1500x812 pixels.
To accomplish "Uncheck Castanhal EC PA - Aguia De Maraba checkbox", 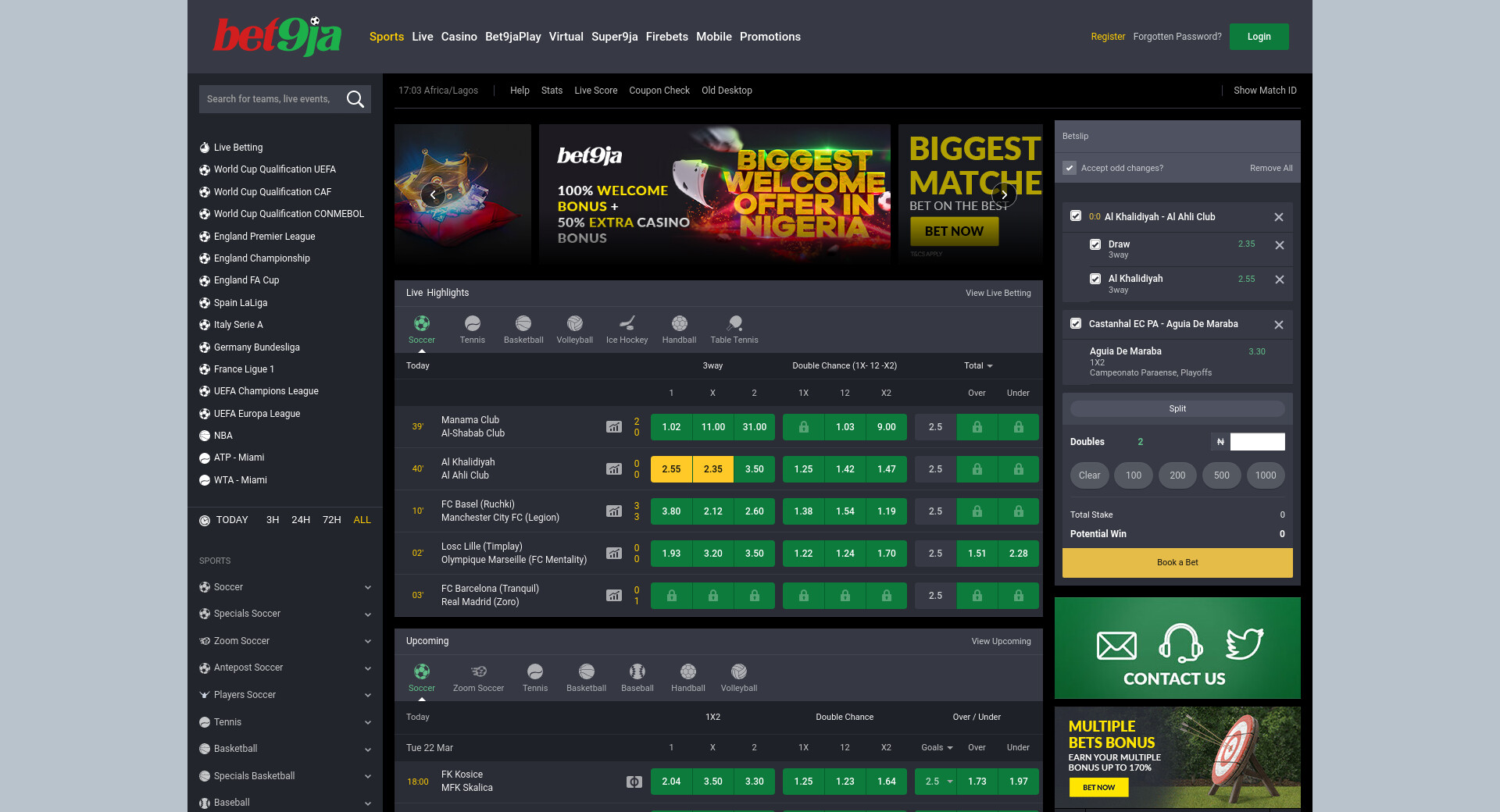I will (1076, 323).
